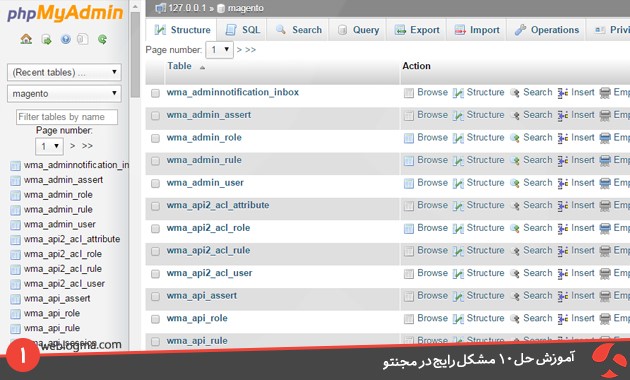Click the log out icon beside home
The height and width of the screenshot is (380, 630).
(46, 39)
